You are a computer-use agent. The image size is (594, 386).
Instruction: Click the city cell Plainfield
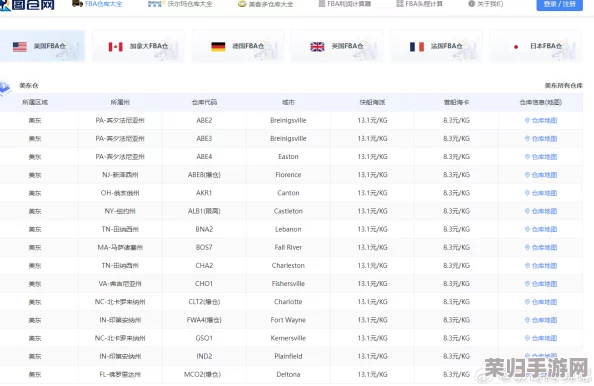(x=288, y=356)
